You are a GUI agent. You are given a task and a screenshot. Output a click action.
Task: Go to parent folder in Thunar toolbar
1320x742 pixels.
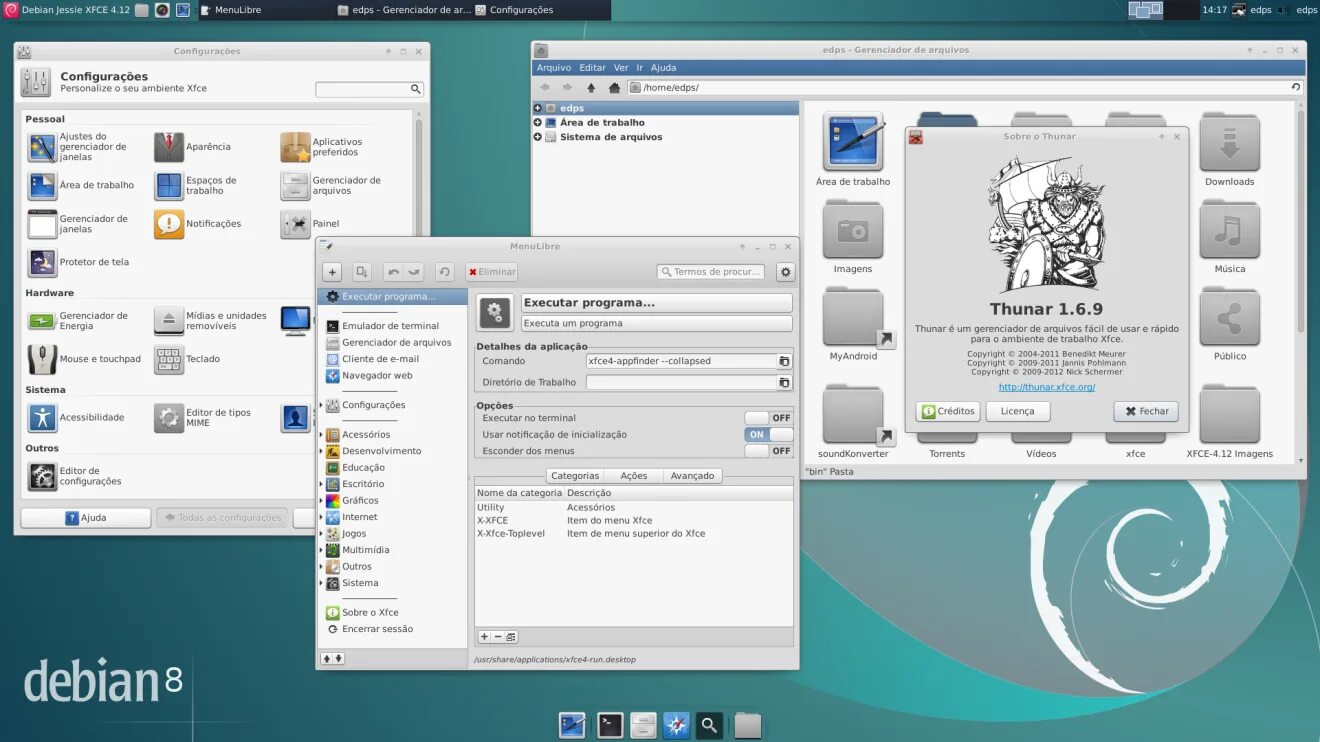pyautogui.click(x=591, y=88)
